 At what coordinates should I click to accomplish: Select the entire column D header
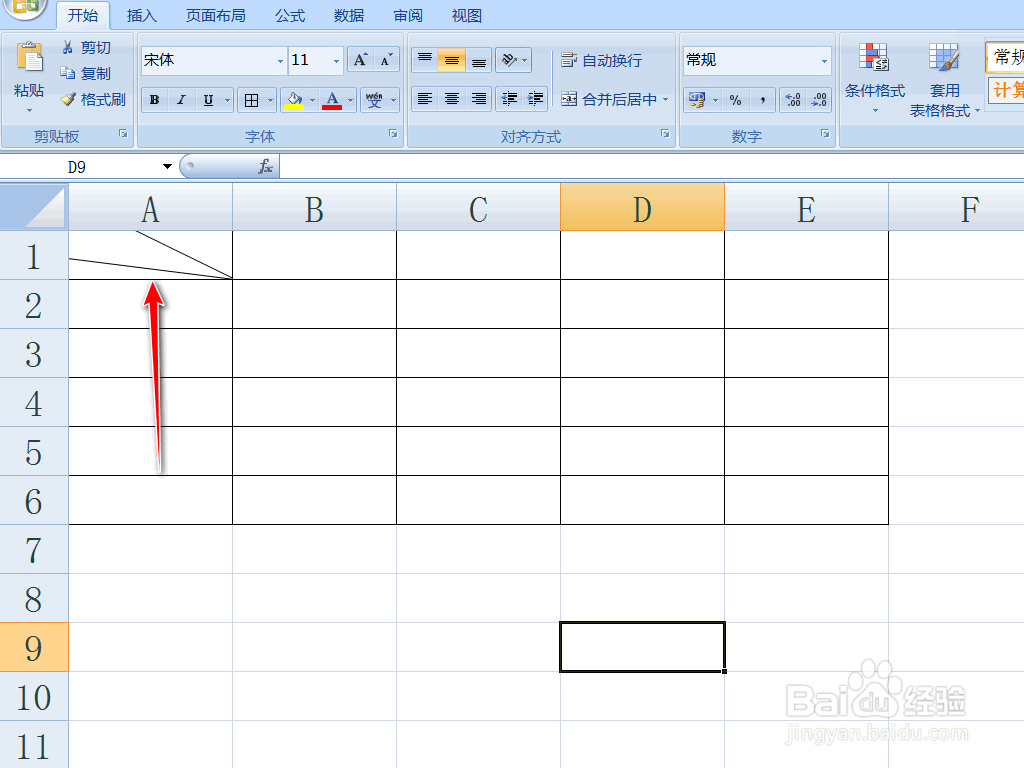[642, 207]
